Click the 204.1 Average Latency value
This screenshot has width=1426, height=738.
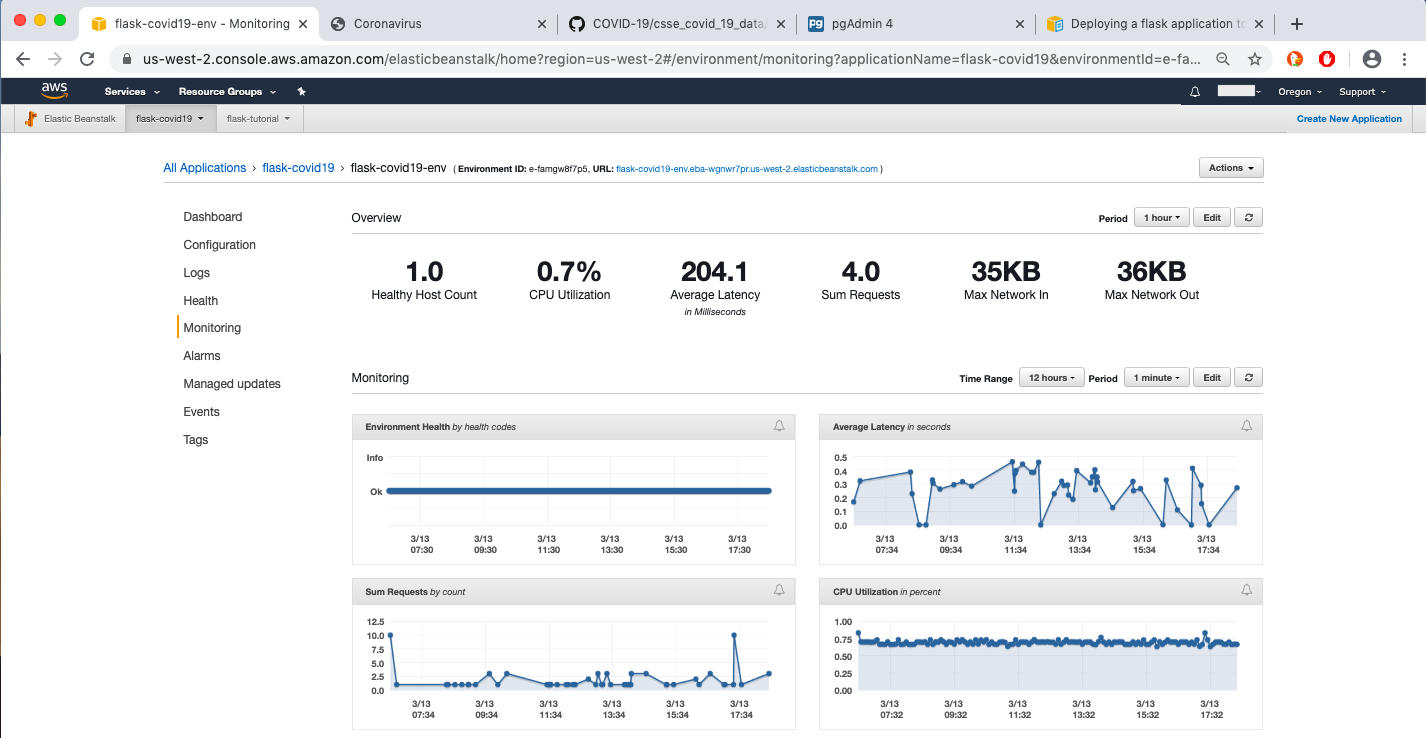[714, 271]
